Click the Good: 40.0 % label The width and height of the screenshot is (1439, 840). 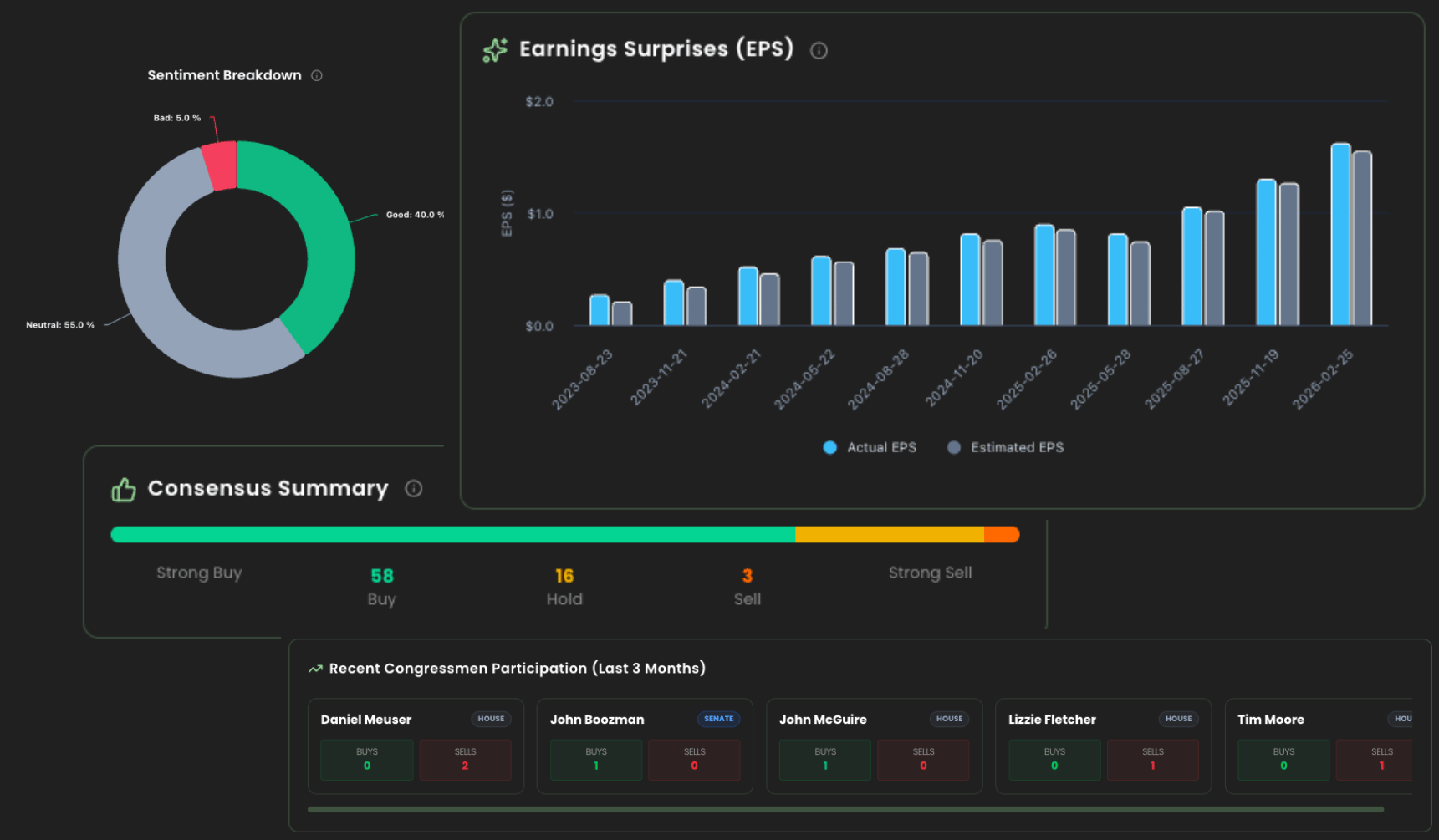415,215
